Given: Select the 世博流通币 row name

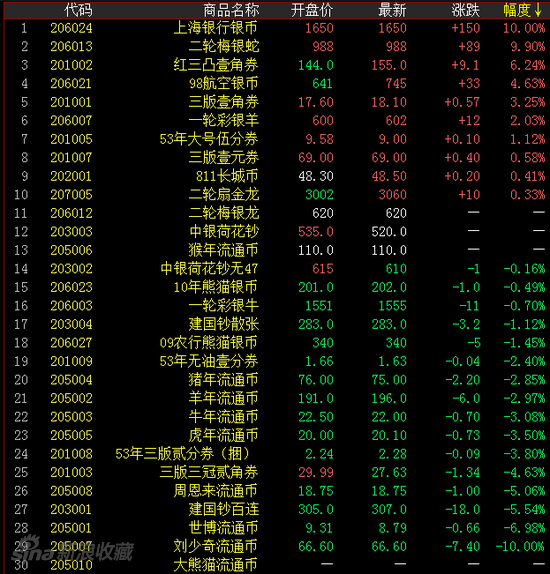Looking at the screenshot, I should (x=223, y=528).
